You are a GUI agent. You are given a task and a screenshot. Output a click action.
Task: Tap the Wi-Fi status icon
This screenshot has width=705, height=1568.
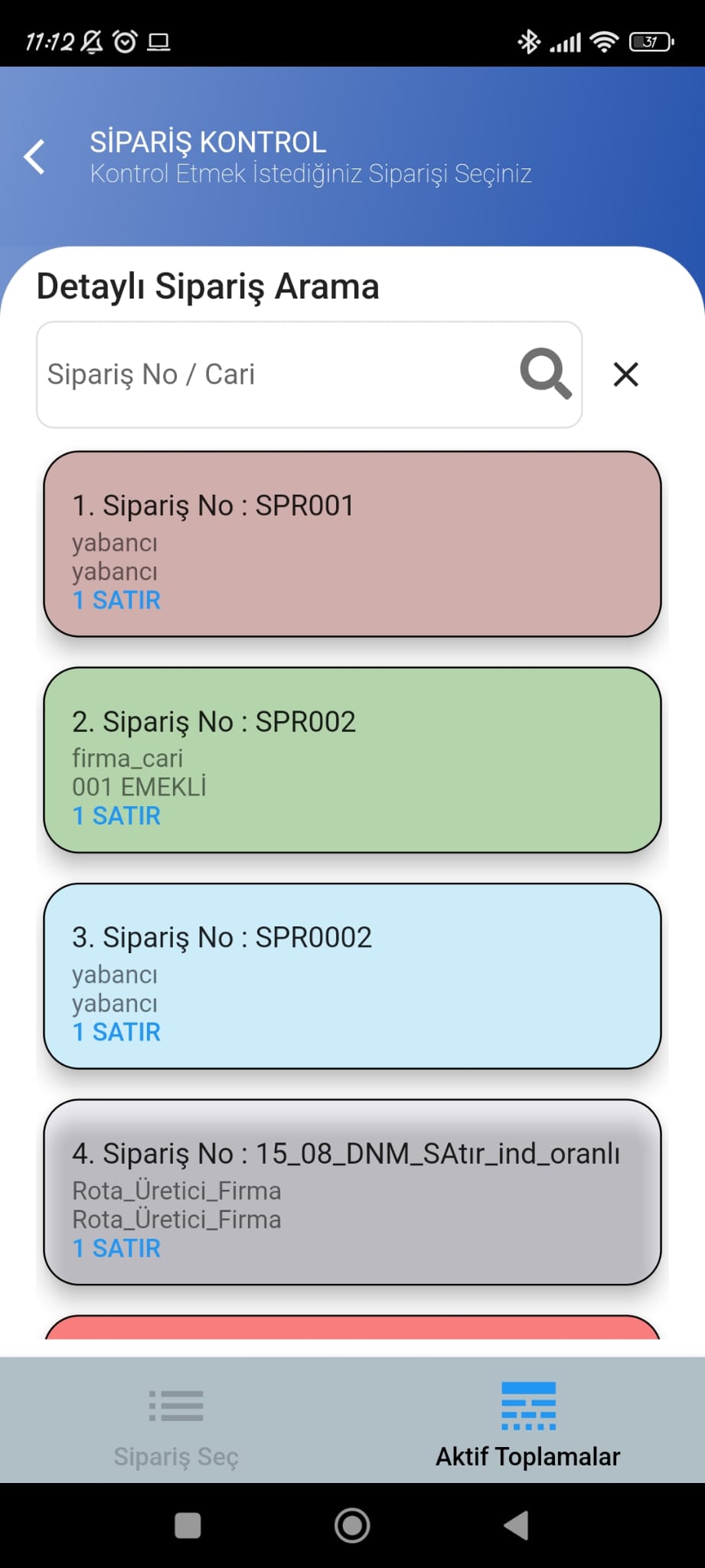pos(605,42)
